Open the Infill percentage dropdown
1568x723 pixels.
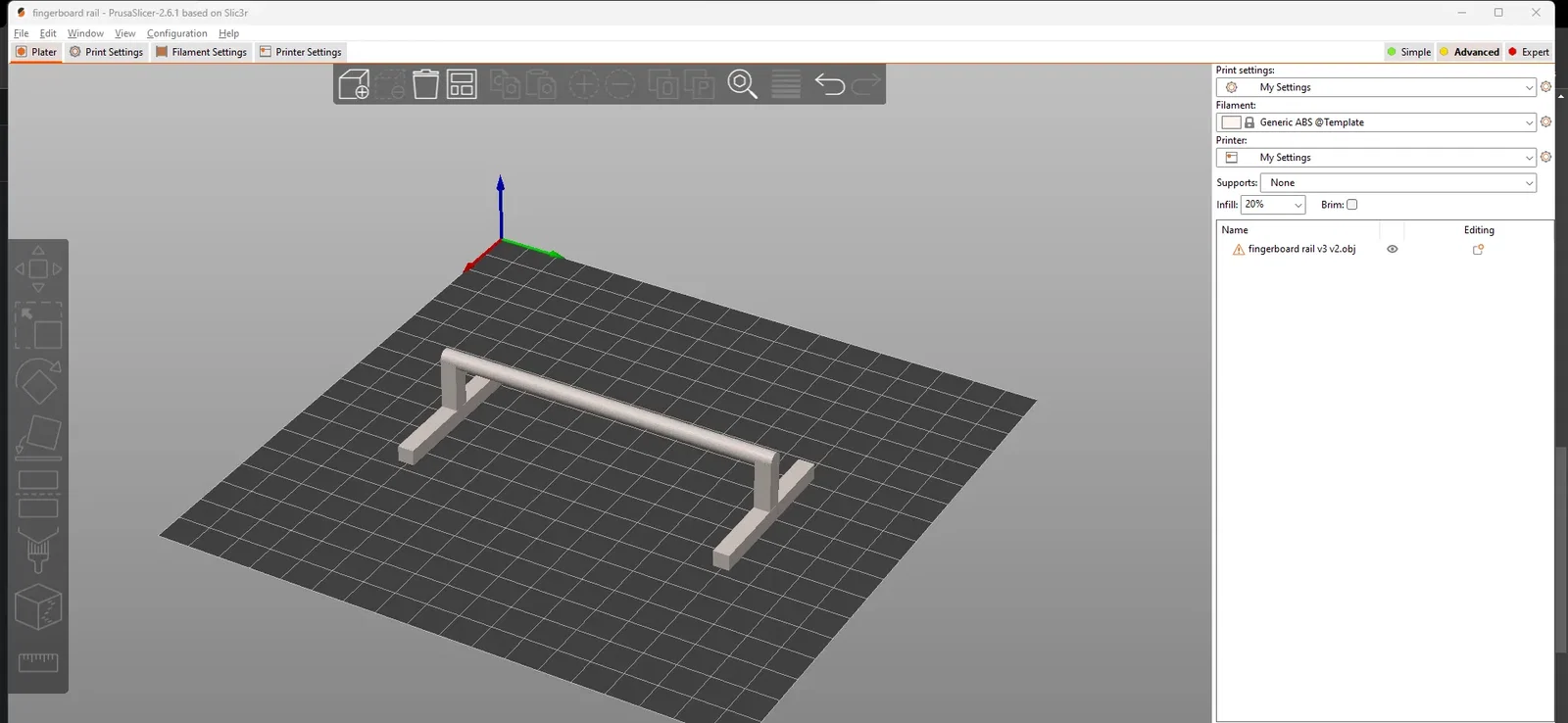1273,205
